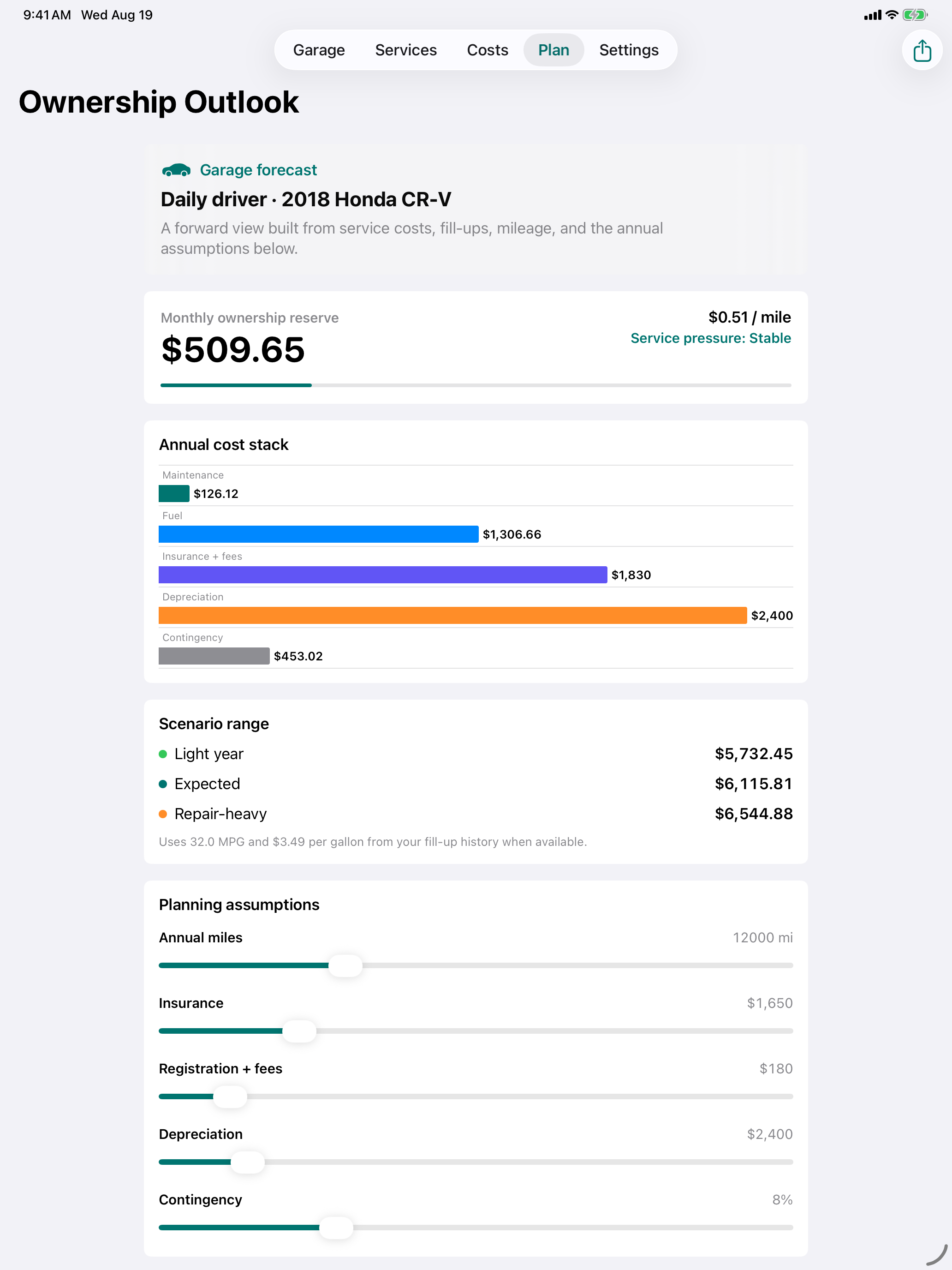Tap the orange Repair-heavy dot
952x1270 pixels.
(x=163, y=814)
